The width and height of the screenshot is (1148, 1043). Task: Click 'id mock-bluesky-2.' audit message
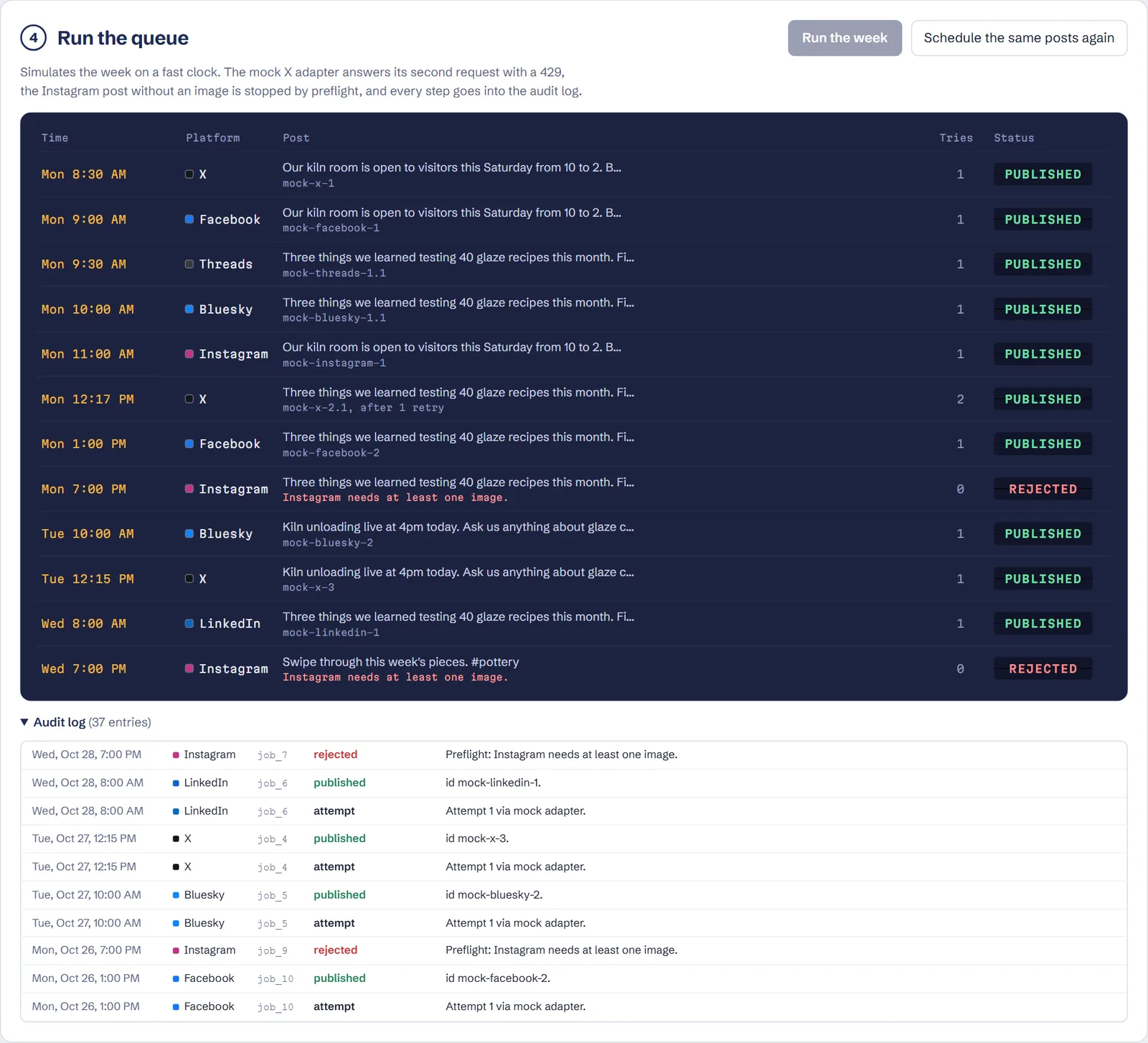click(x=494, y=895)
